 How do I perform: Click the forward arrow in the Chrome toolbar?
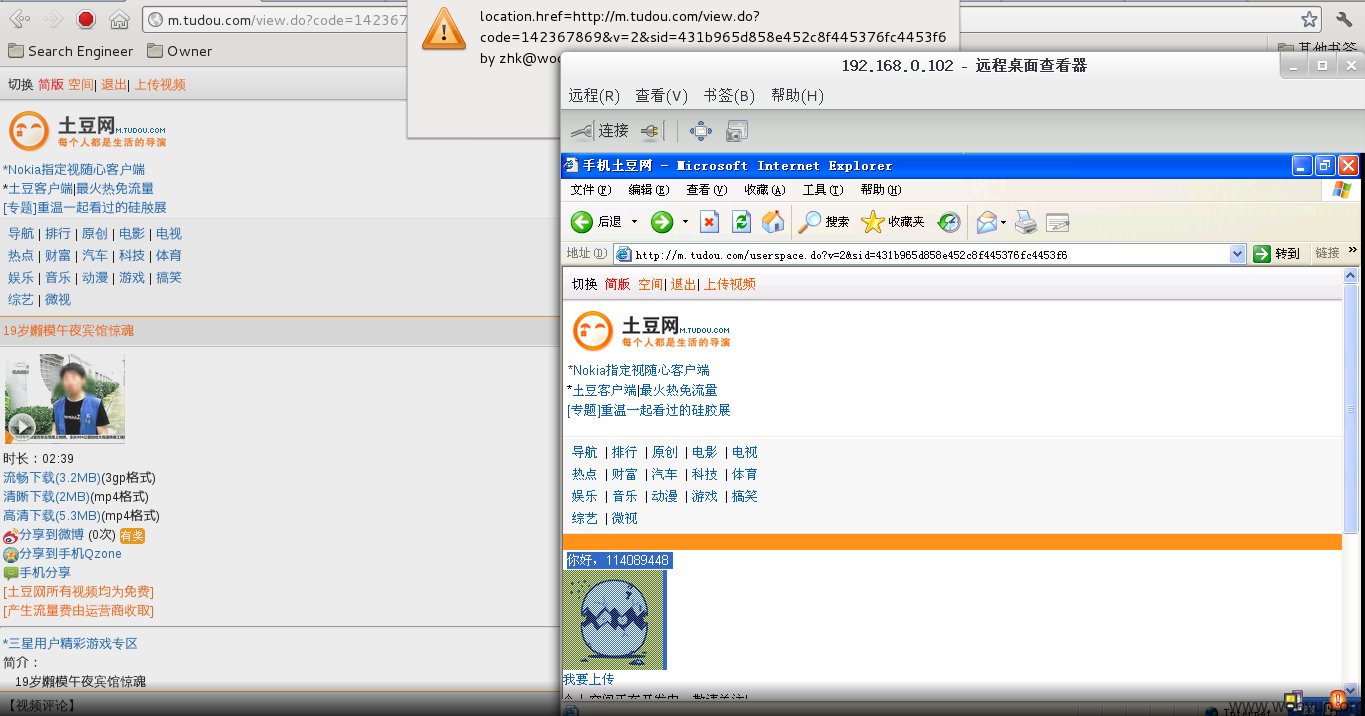click(x=52, y=19)
